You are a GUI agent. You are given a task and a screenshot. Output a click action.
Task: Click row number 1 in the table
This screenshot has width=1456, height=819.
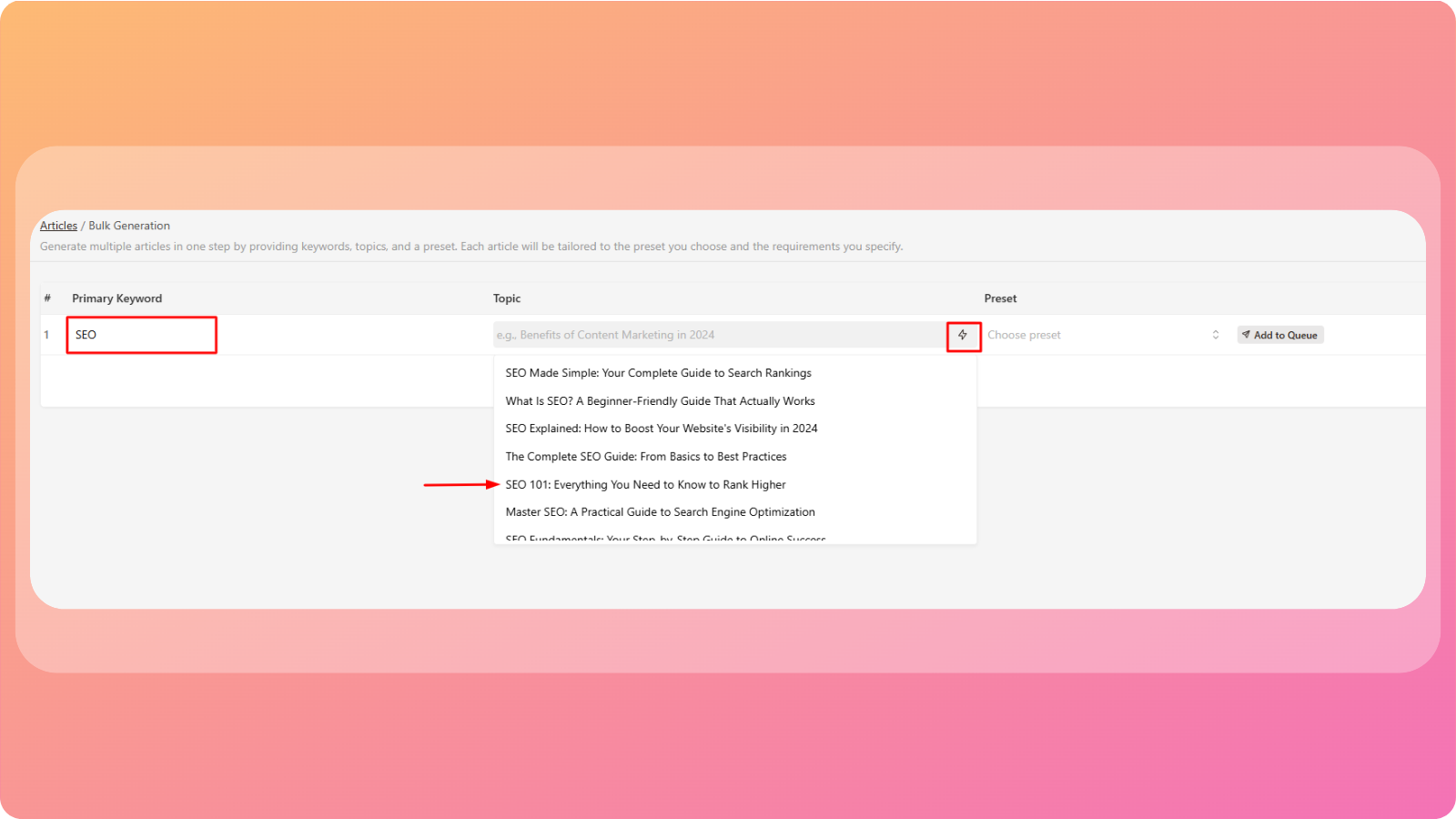coord(46,335)
